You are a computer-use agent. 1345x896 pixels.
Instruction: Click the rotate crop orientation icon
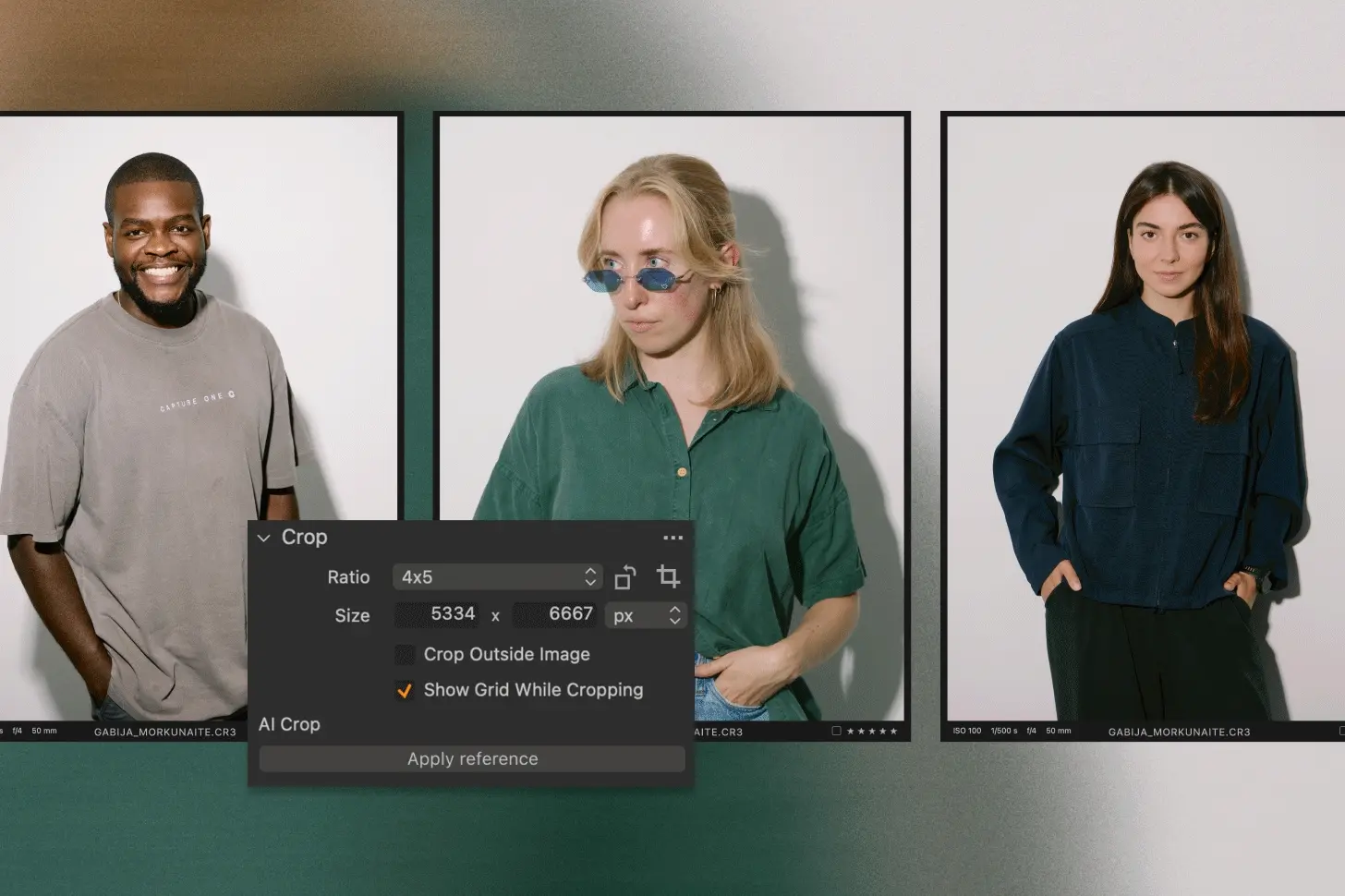624,577
